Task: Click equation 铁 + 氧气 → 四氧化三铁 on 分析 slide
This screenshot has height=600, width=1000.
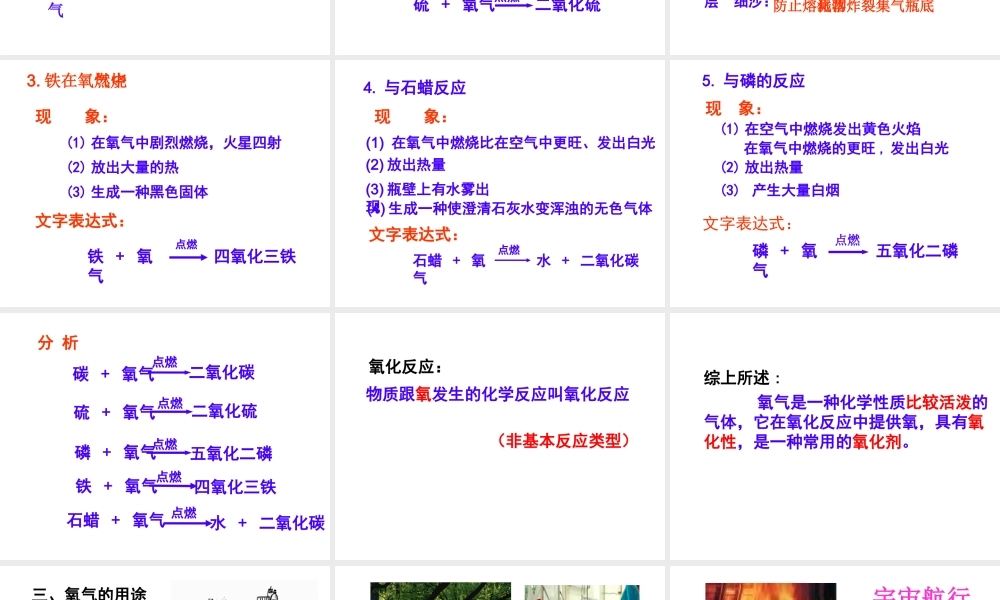Action: click(x=176, y=484)
